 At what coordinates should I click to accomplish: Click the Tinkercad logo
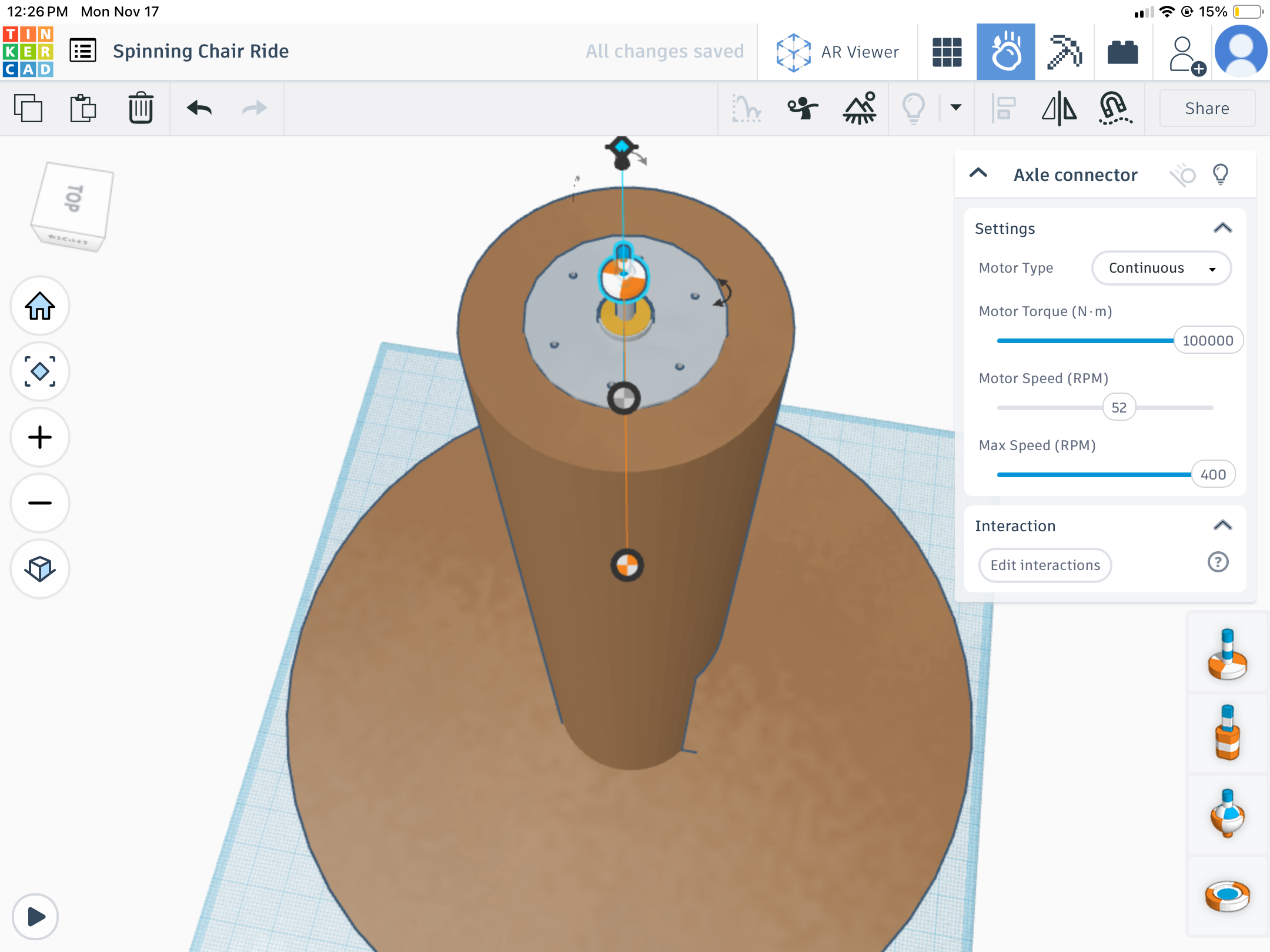(28, 52)
